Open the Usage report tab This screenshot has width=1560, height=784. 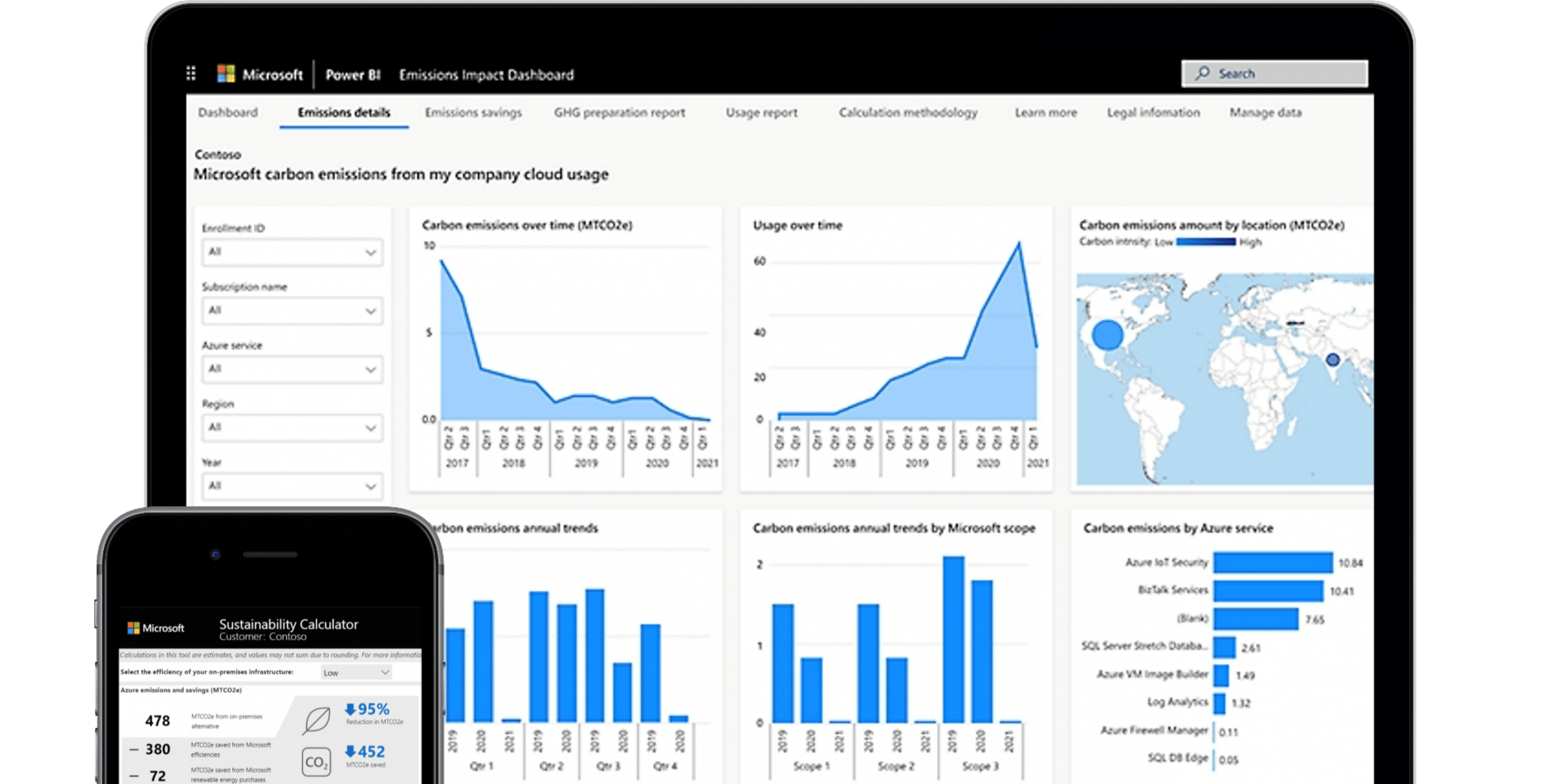tap(761, 113)
